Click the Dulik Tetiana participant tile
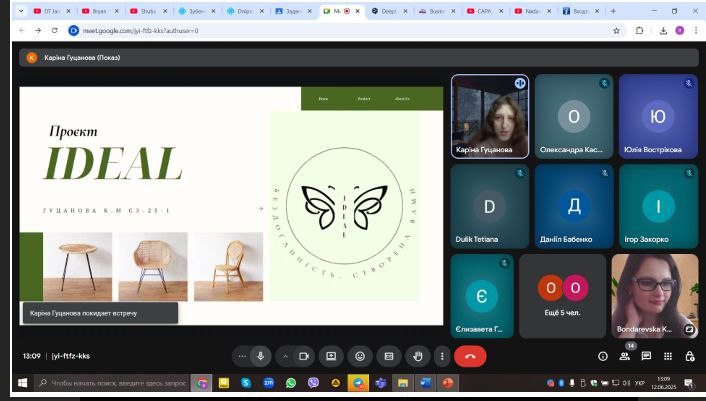Screen dimensions: 706x401 [490, 206]
